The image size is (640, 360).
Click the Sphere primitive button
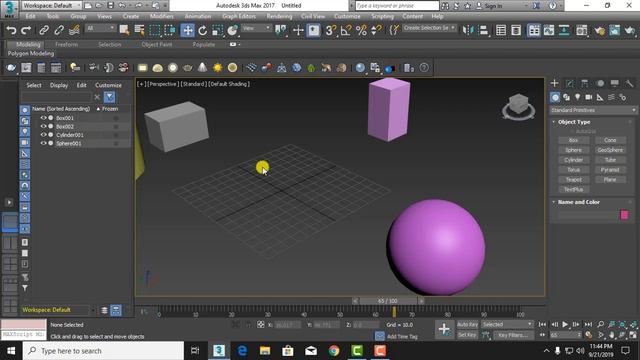click(x=573, y=150)
